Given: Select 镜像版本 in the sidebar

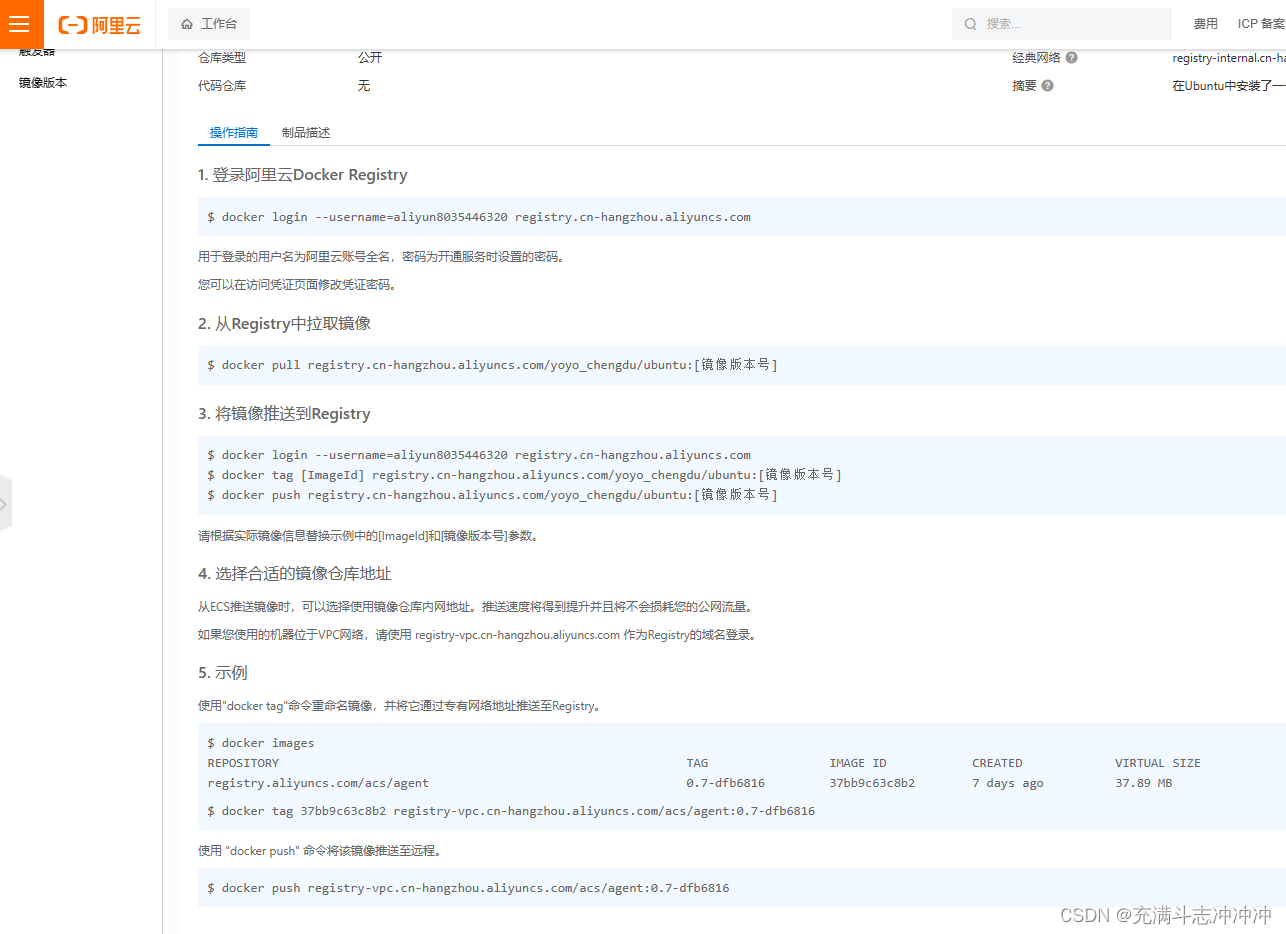Looking at the screenshot, I should [43, 83].
